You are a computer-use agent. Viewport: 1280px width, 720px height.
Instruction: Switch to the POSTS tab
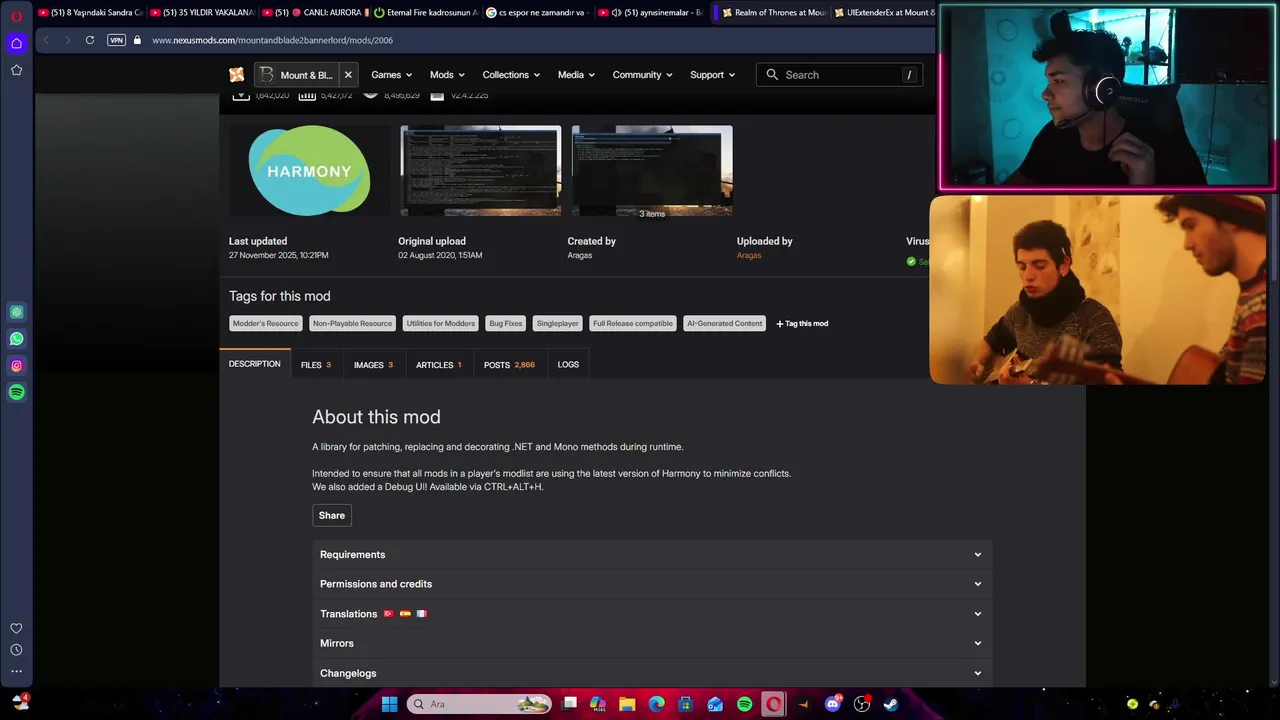pyautogui.click(x=509, y=365)
